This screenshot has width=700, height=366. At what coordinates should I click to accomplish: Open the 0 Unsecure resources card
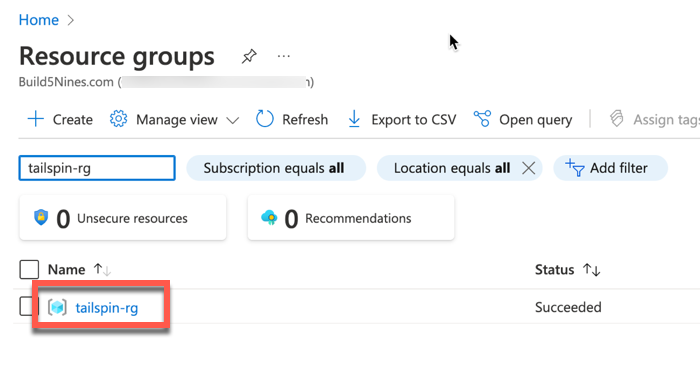[123, 218]
